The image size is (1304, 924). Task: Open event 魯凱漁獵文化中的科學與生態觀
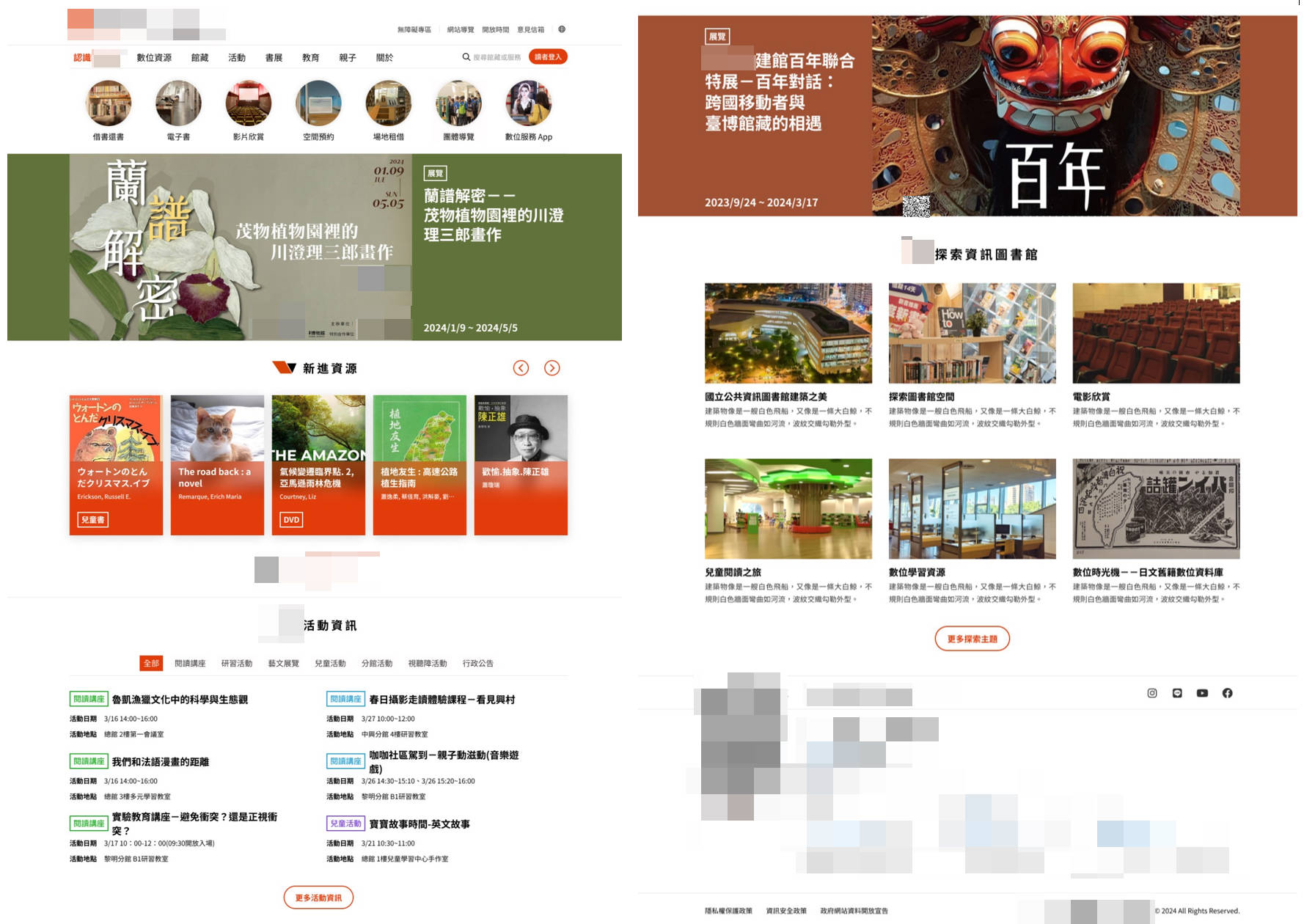180,700
